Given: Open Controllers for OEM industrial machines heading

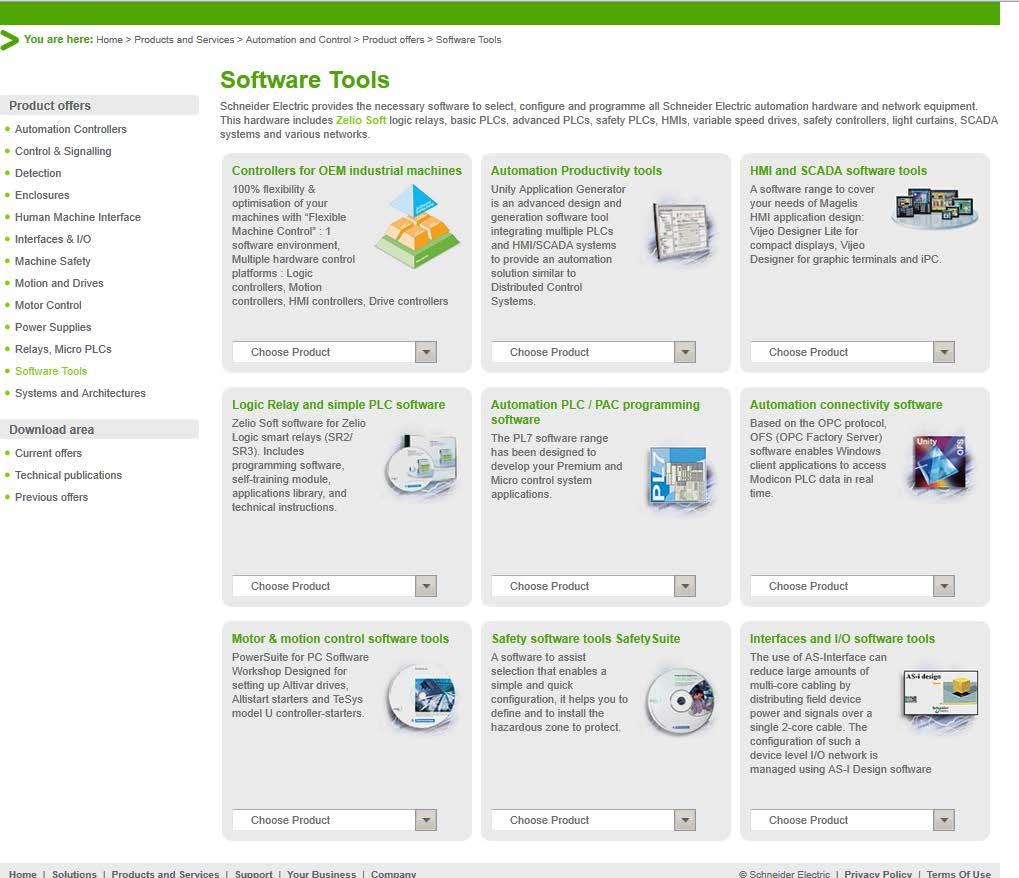Looking at the screenshot, I should [347, 171].
